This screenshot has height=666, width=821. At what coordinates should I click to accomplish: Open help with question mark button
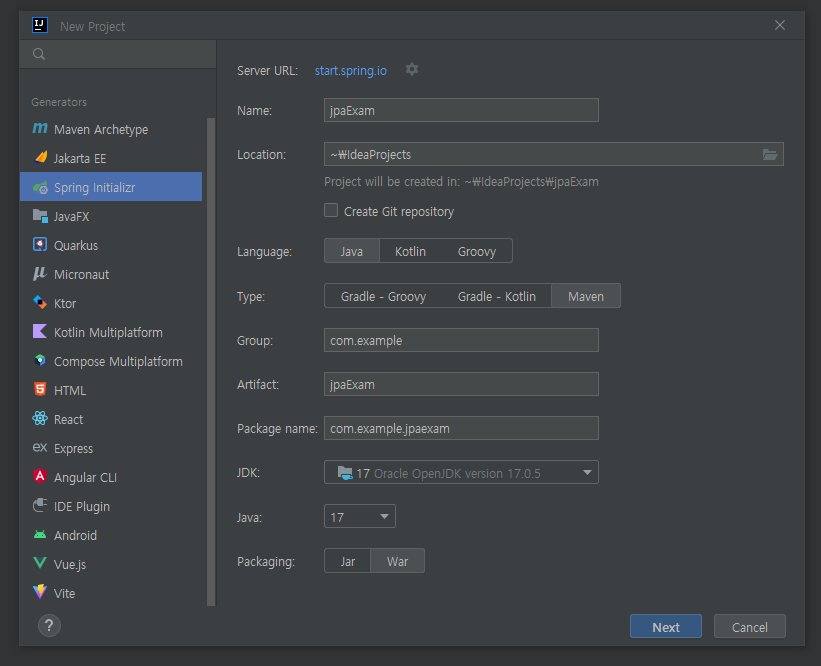point(49,626)
